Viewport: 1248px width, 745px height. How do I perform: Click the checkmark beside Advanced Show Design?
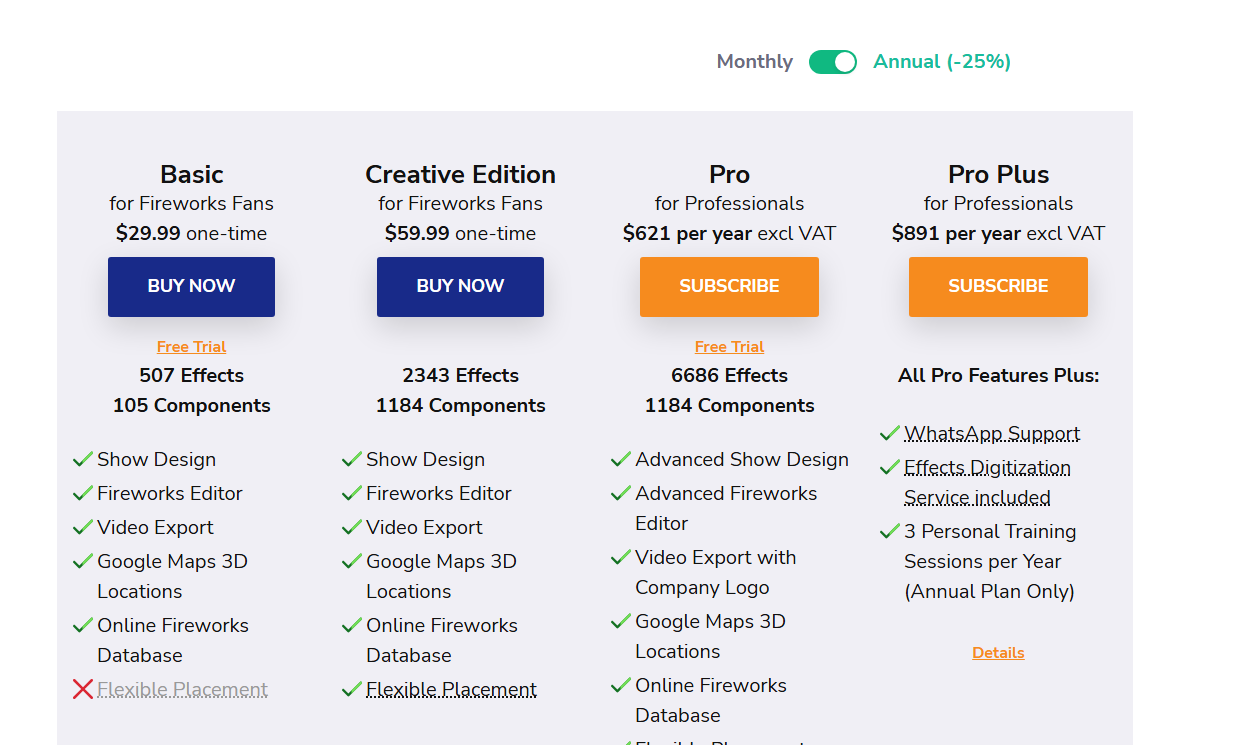621,459
